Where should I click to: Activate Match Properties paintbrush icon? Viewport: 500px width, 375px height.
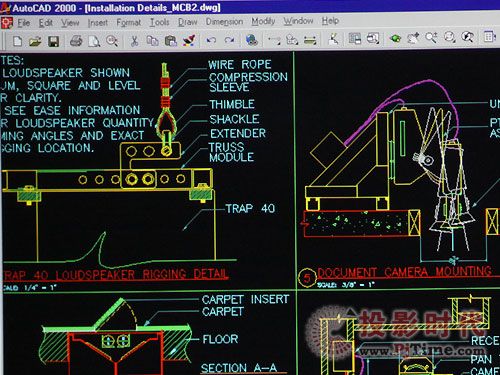pyautogui.click(x=189, y=41)
